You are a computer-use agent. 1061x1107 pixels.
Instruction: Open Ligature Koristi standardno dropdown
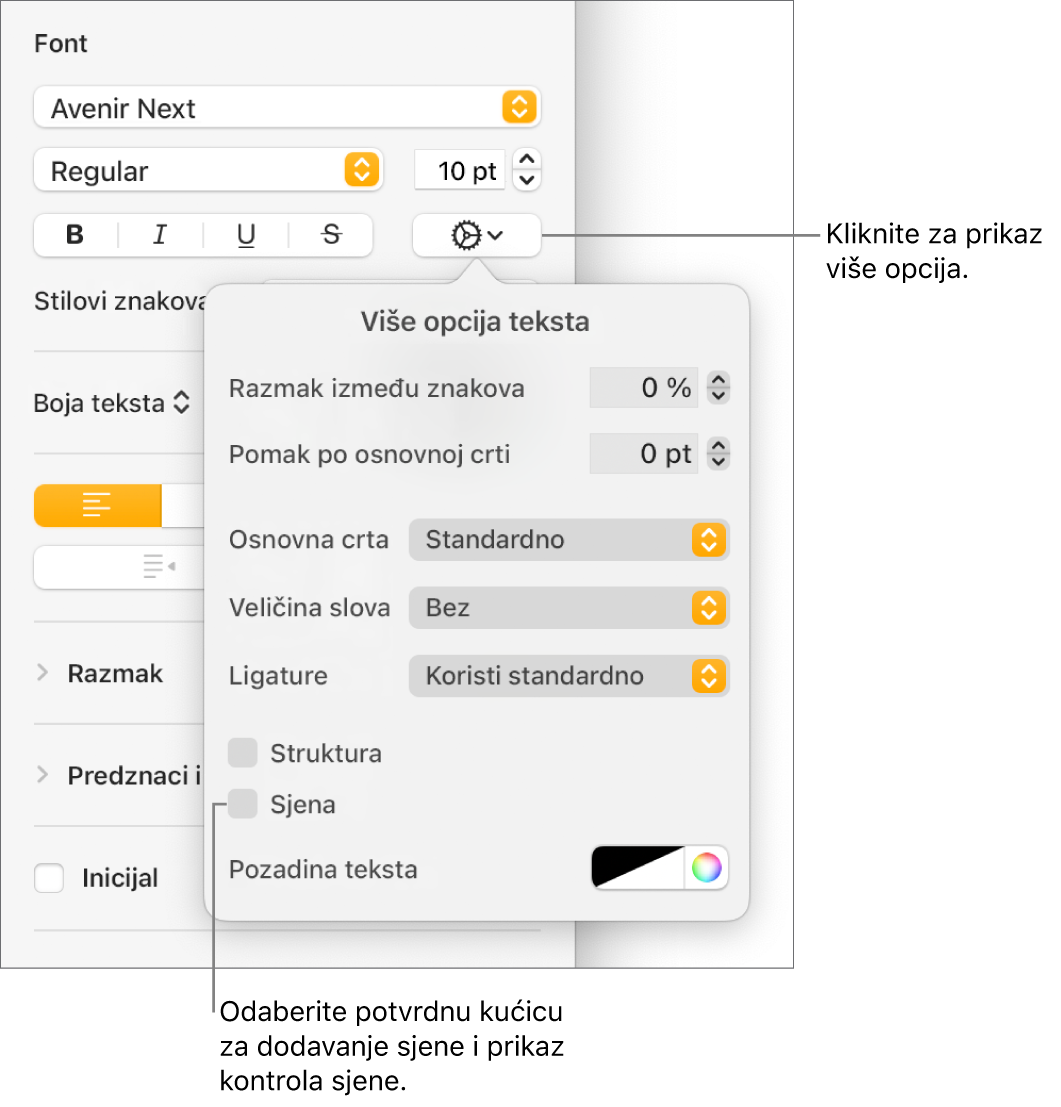[x=568, y=676]
